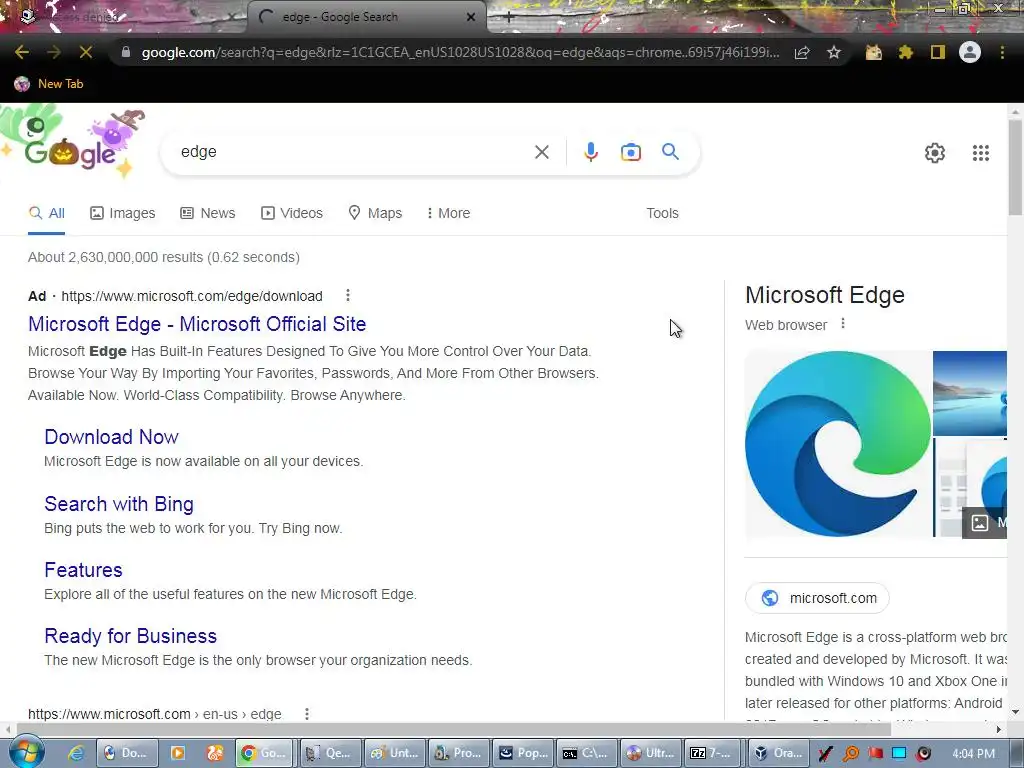Open the media player taskbar icon

pos(177,753)
